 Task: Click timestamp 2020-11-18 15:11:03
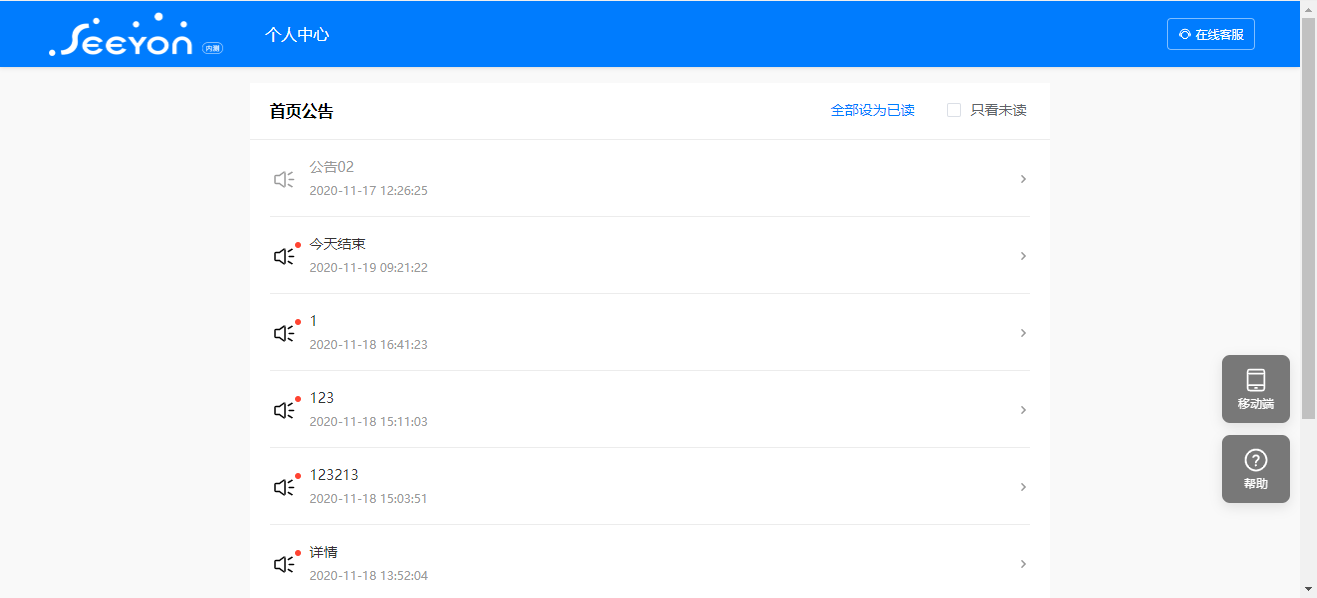point(368,421)
